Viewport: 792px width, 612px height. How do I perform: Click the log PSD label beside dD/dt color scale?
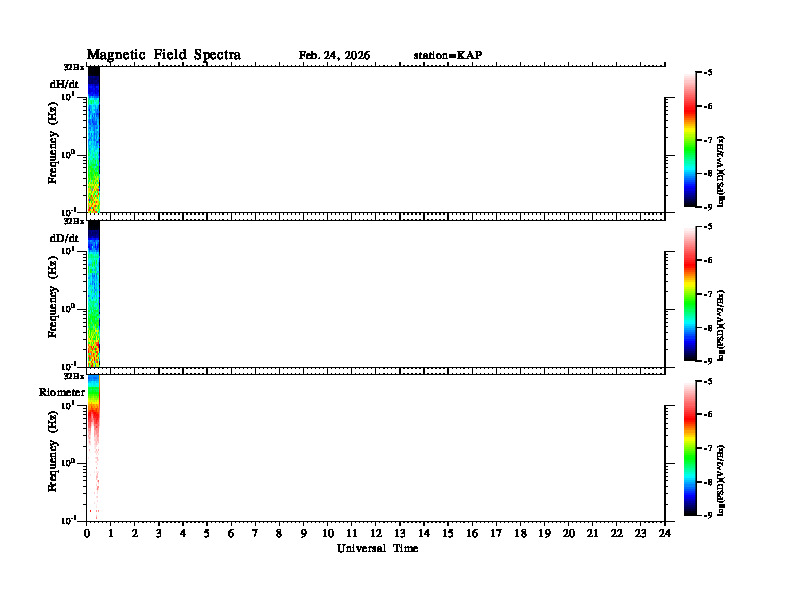point(722,325)
